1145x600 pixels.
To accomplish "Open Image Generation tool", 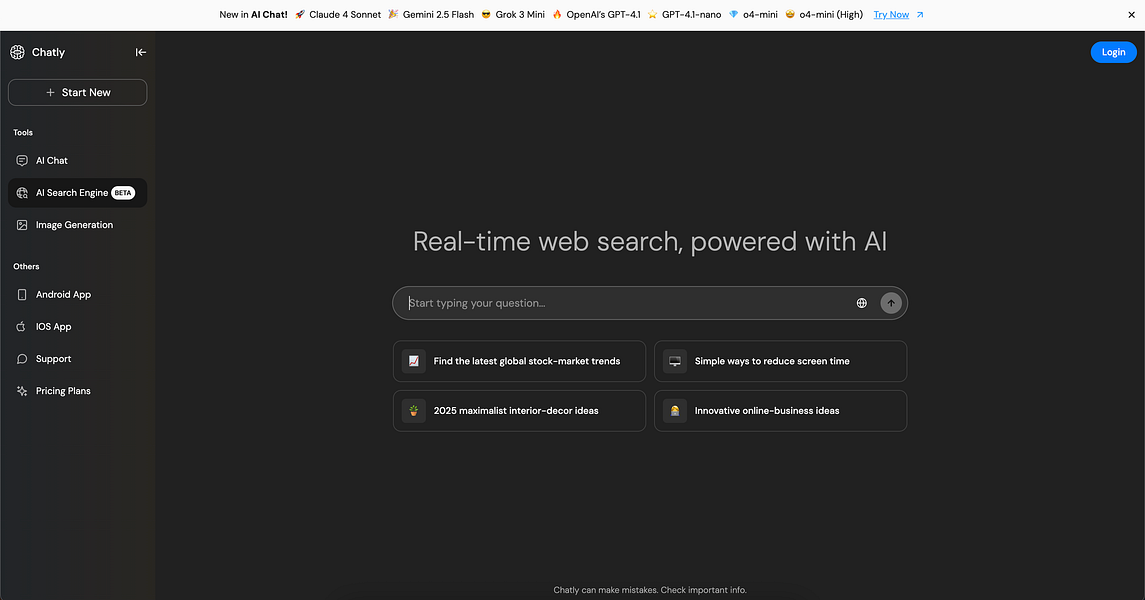I will coord(77,225).
